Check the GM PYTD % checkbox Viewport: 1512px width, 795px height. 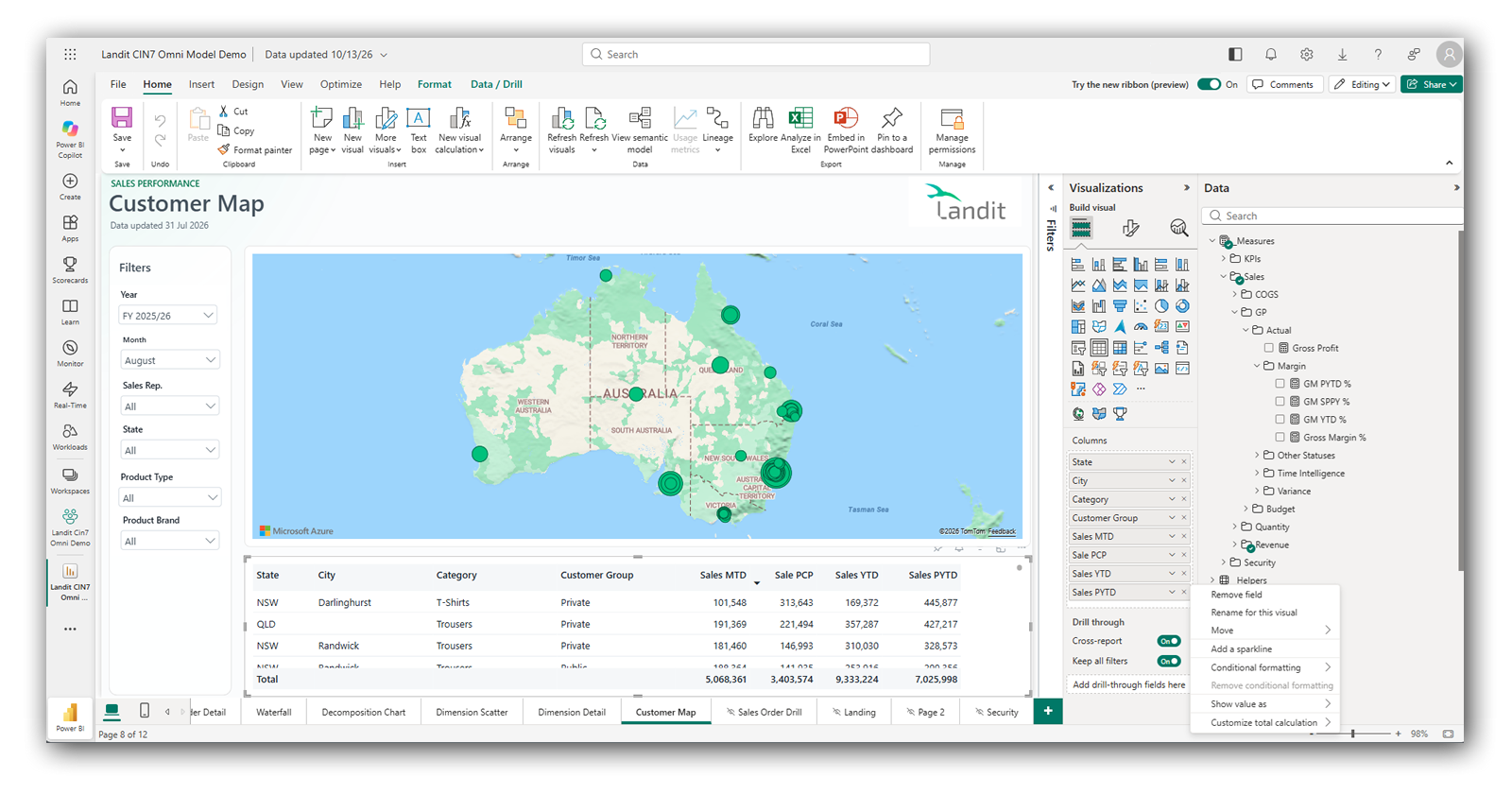coord(1280,384)
